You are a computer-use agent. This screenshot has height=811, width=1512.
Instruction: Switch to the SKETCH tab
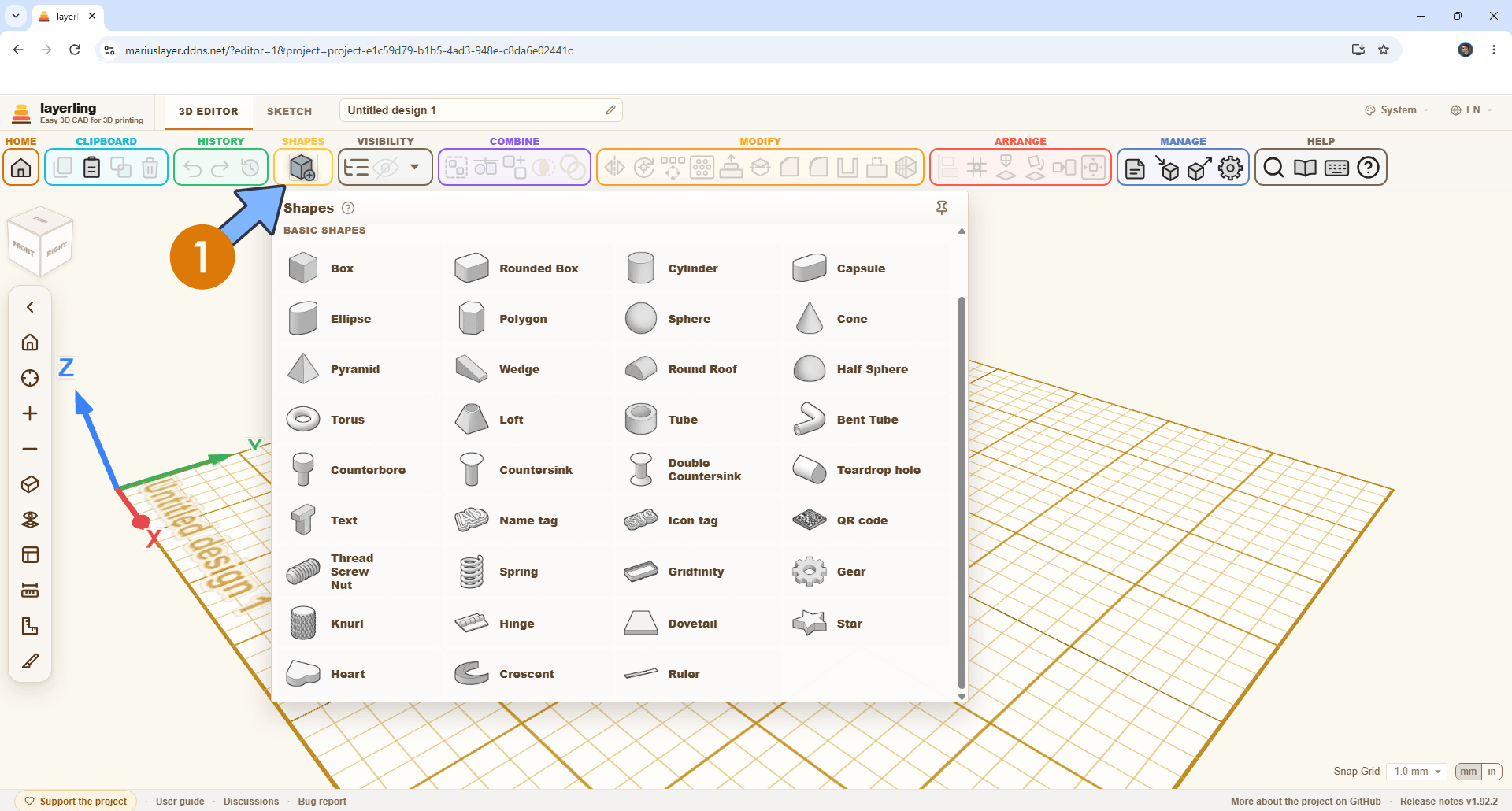point(289,111)
